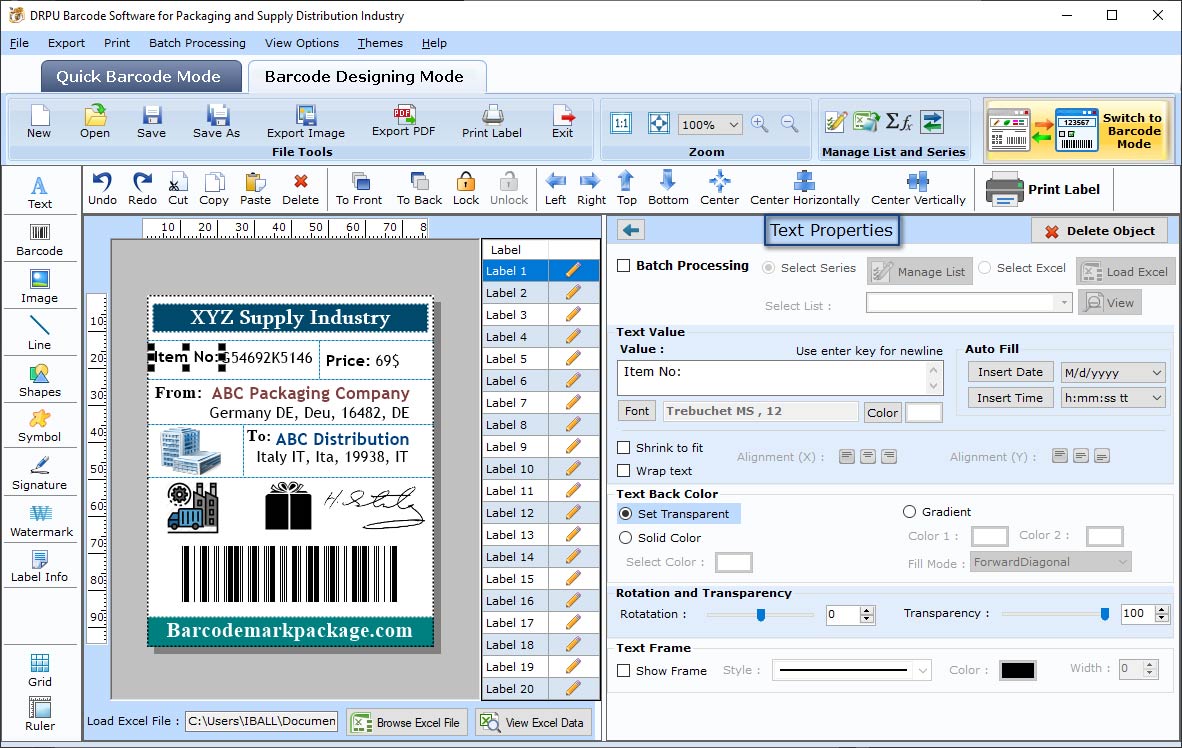Send selected object To Back

coord(419,189)
